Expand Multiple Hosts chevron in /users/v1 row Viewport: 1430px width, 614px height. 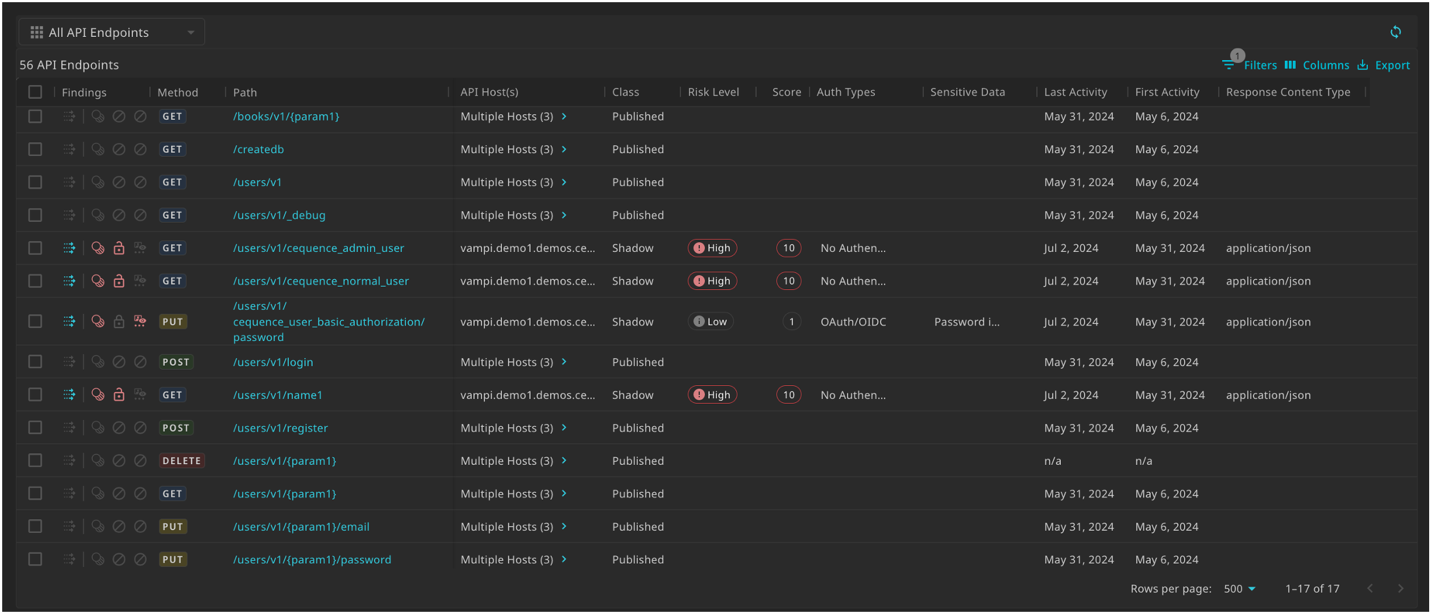coord(564,182)
